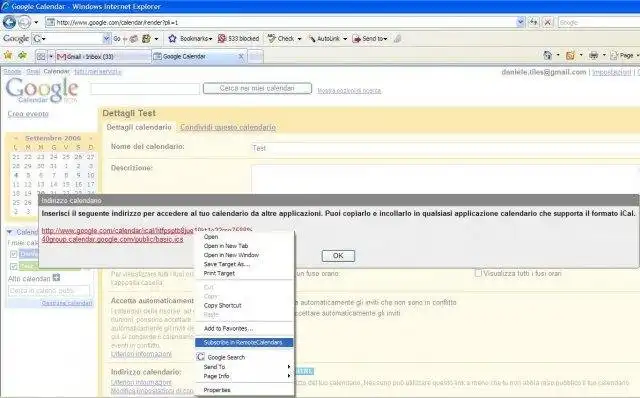The image size is (640, 398).
Task: Click the Refresh button beside address bar
Action: click(533, 22)
